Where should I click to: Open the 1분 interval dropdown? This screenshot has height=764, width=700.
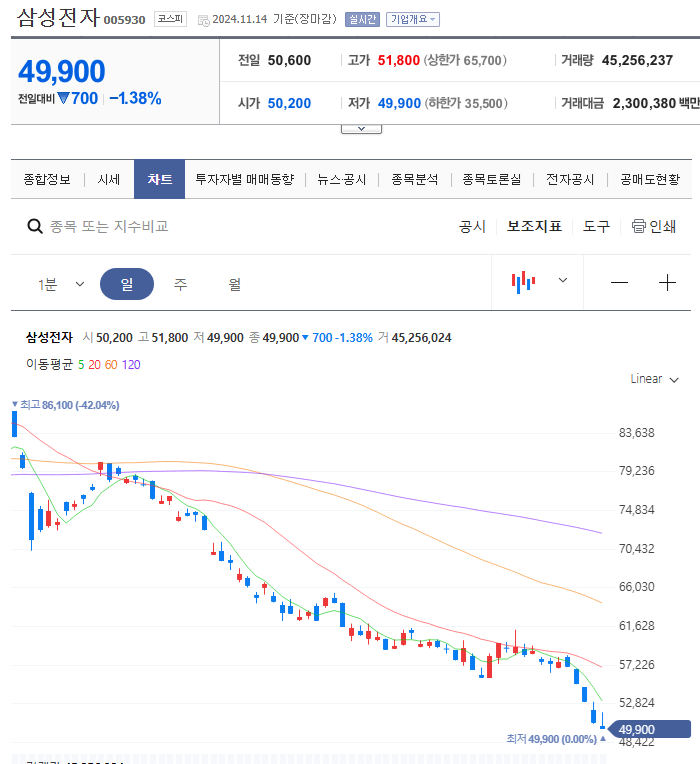(61, 284)
